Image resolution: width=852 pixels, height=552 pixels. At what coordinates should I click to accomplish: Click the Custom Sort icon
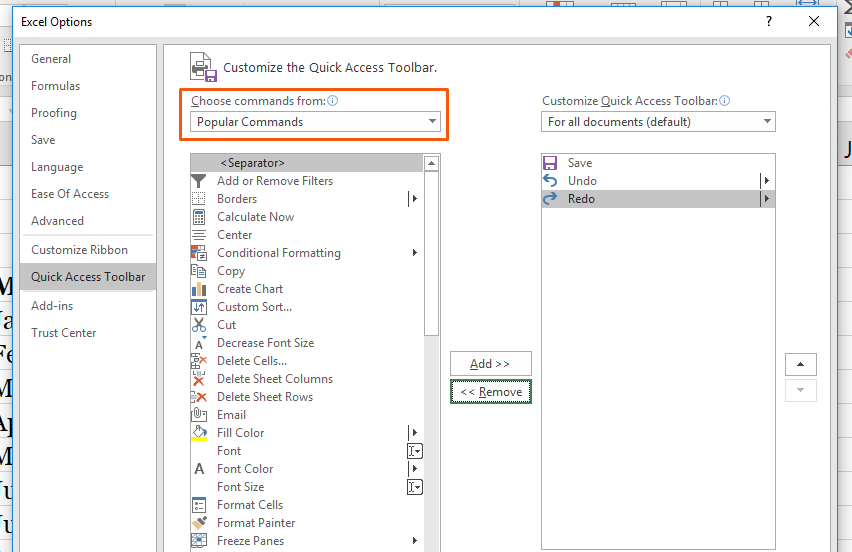(199, 307)
